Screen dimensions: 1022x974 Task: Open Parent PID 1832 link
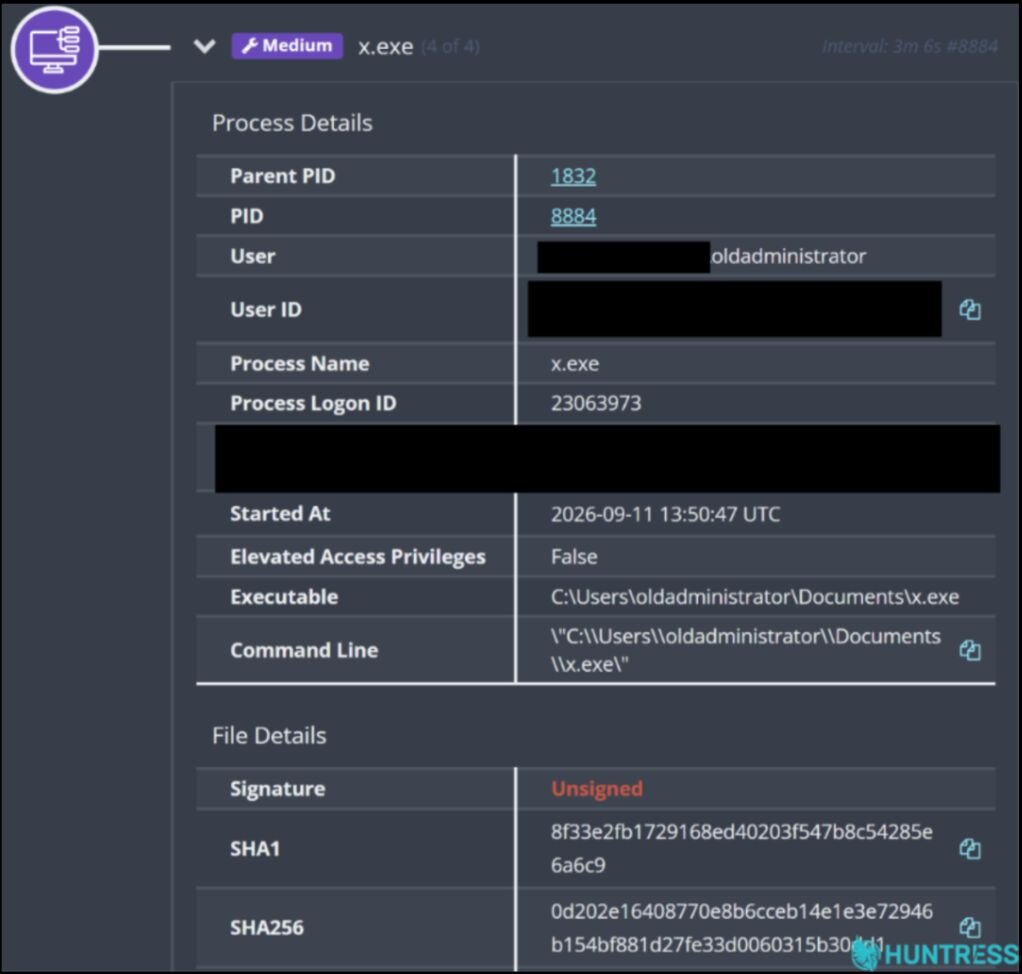tap(573, 176)
